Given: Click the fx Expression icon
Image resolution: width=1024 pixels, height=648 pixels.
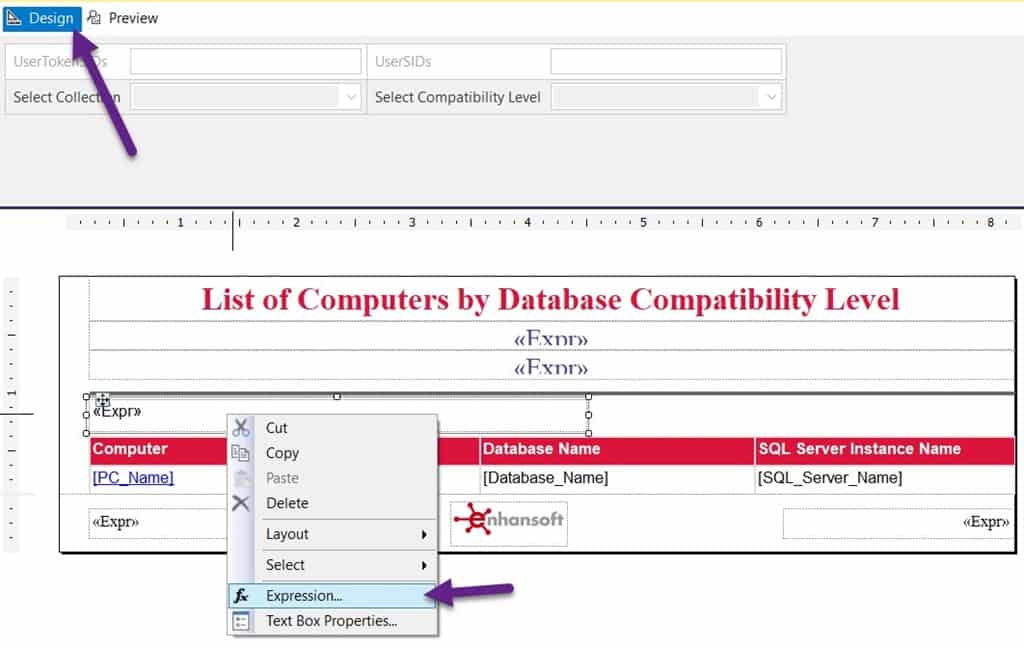Looking at the screenshot, I should [241, 596].
